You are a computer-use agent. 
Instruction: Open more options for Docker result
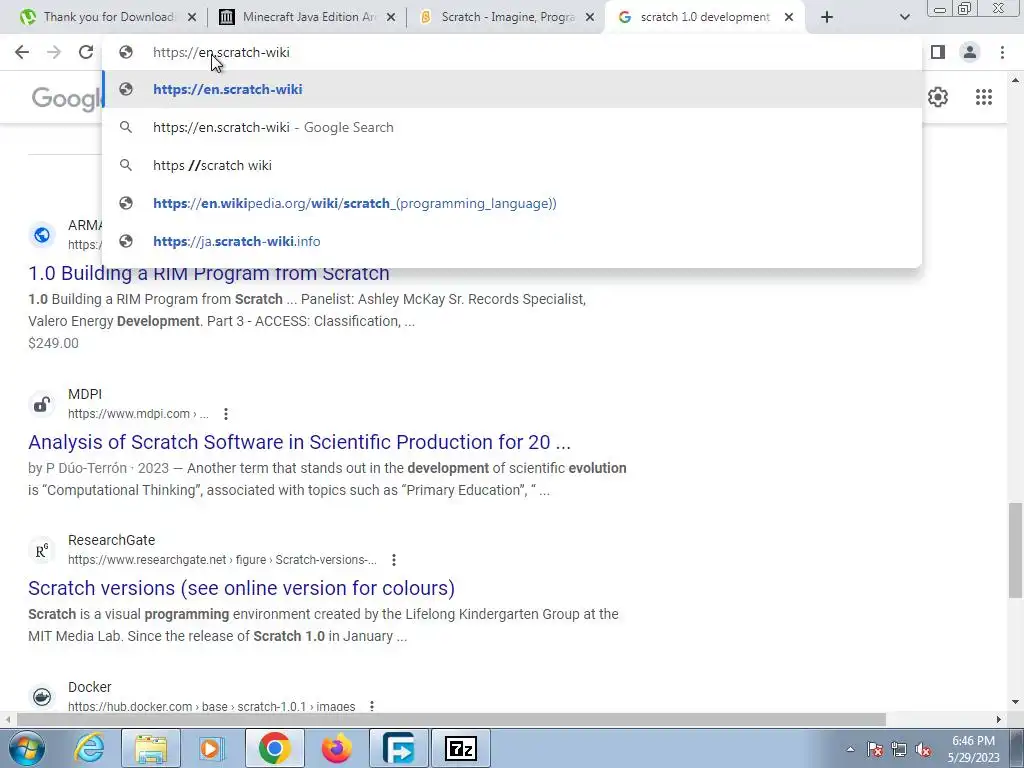tap(372, 706)
